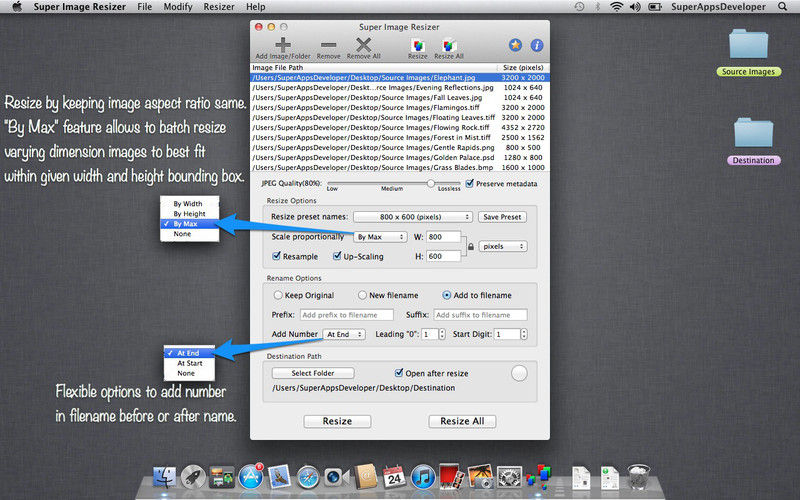800x500 pixels.
Task: Toggle the aspect ratio lock icon
Action: point(470,247)
